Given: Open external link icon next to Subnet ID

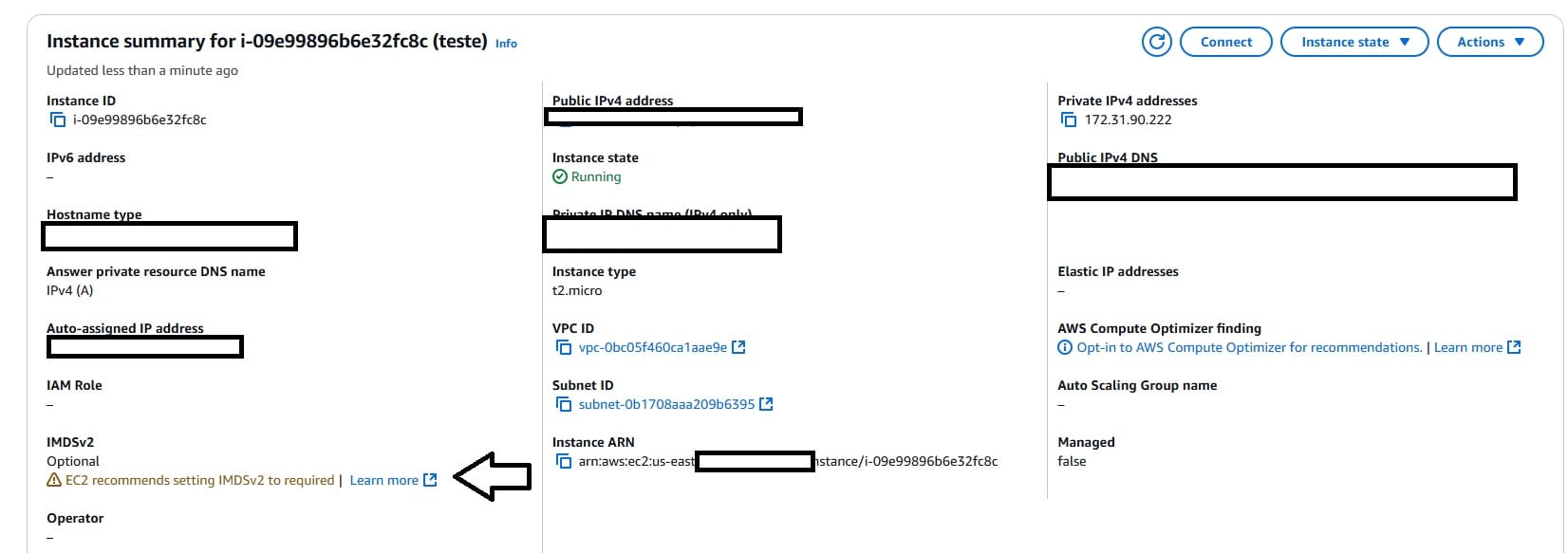Looking at the screenshot, I should click(x=767, y=404).
